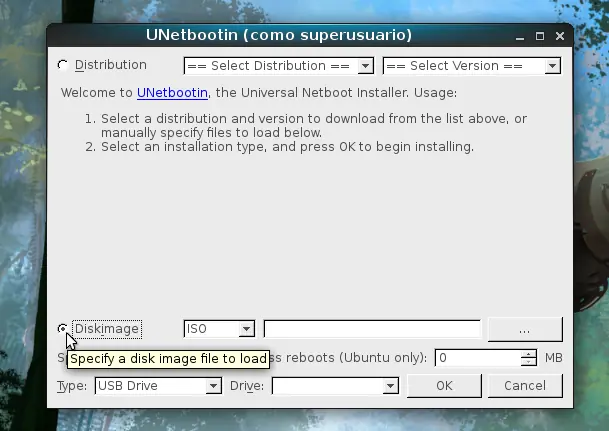This screenshot has height=431, width=609.
Task: Open the ISO image type dropdown
Action: [x=219, y=329]
